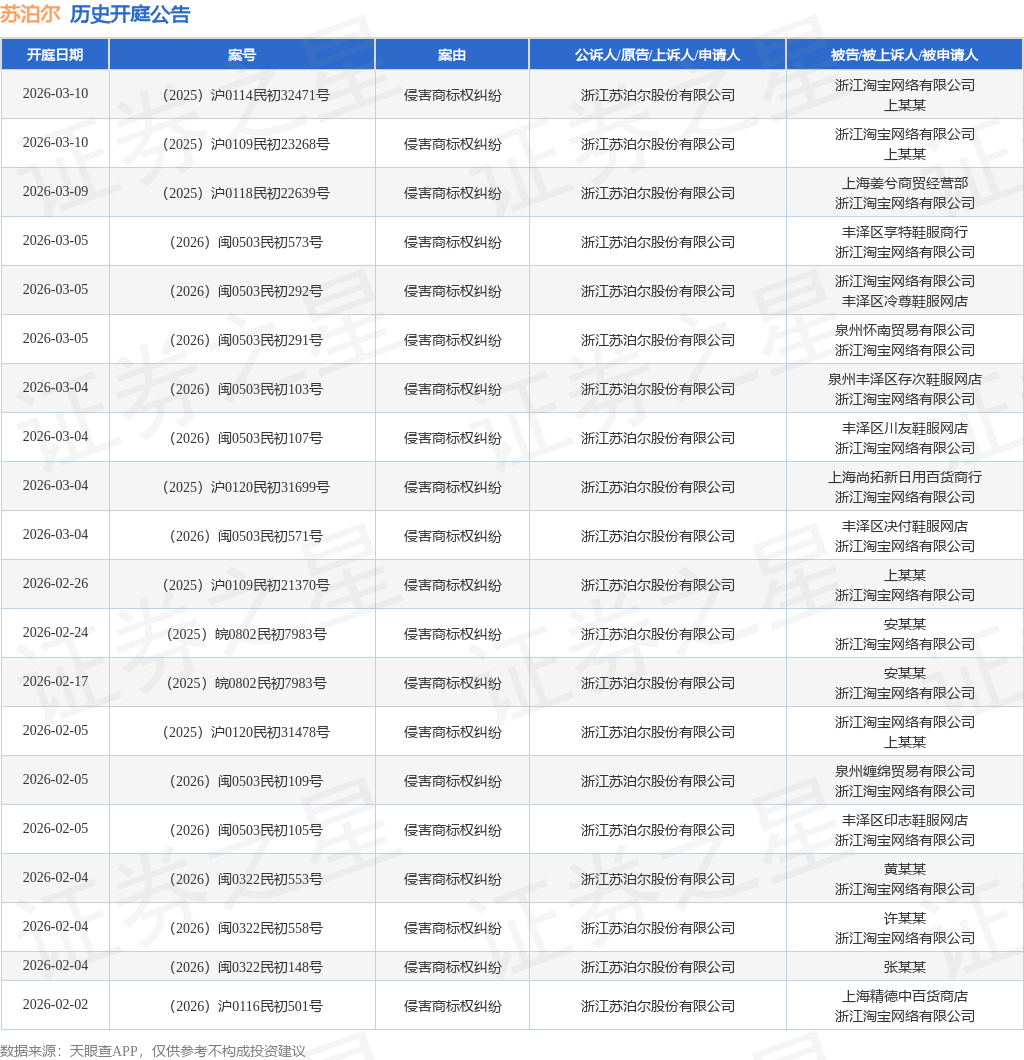
Task: Click defendant 张某某
Action: [x=904, y=967]
